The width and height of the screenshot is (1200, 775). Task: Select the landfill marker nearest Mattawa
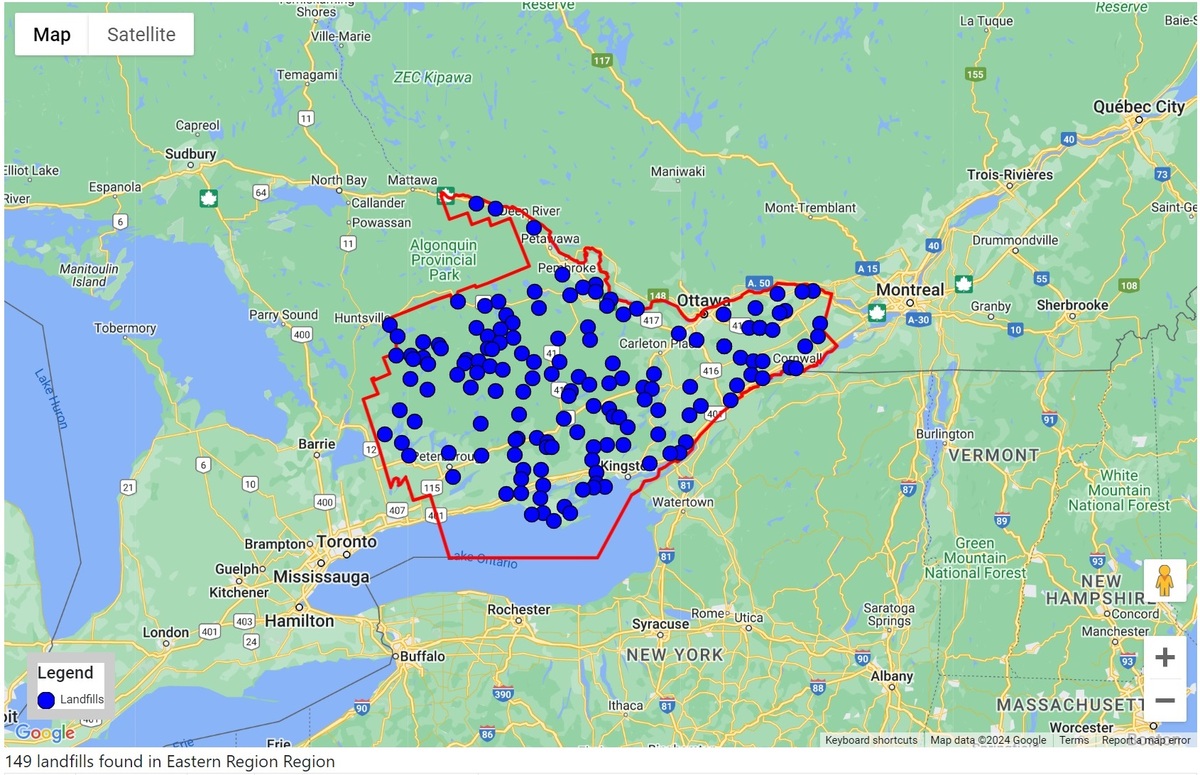point(476,204)
